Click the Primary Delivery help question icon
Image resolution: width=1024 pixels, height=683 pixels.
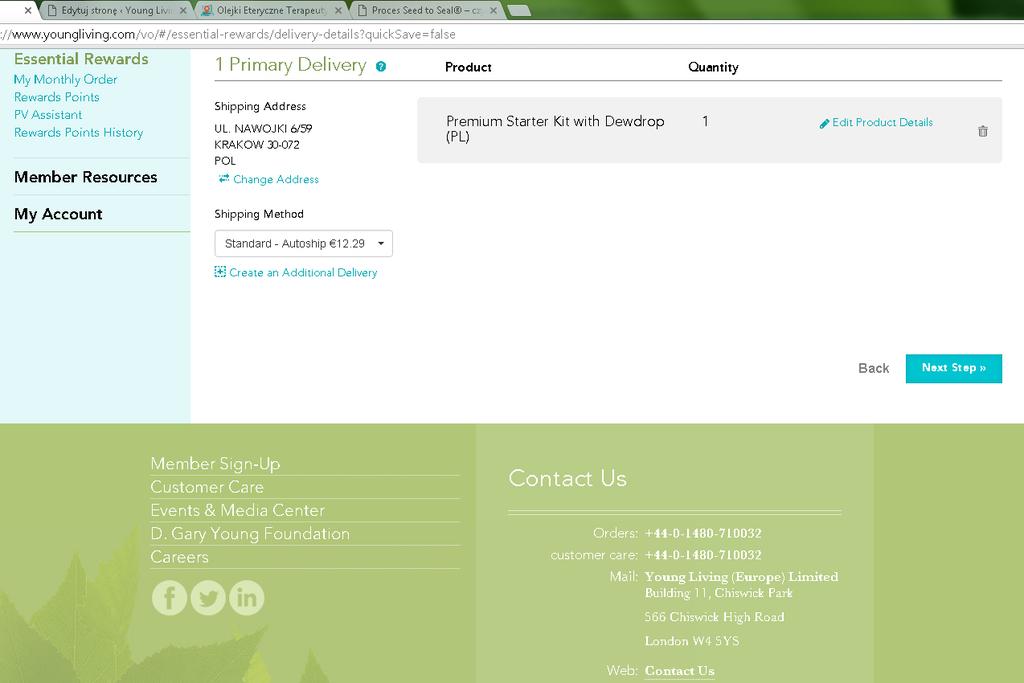click(381, 66)
